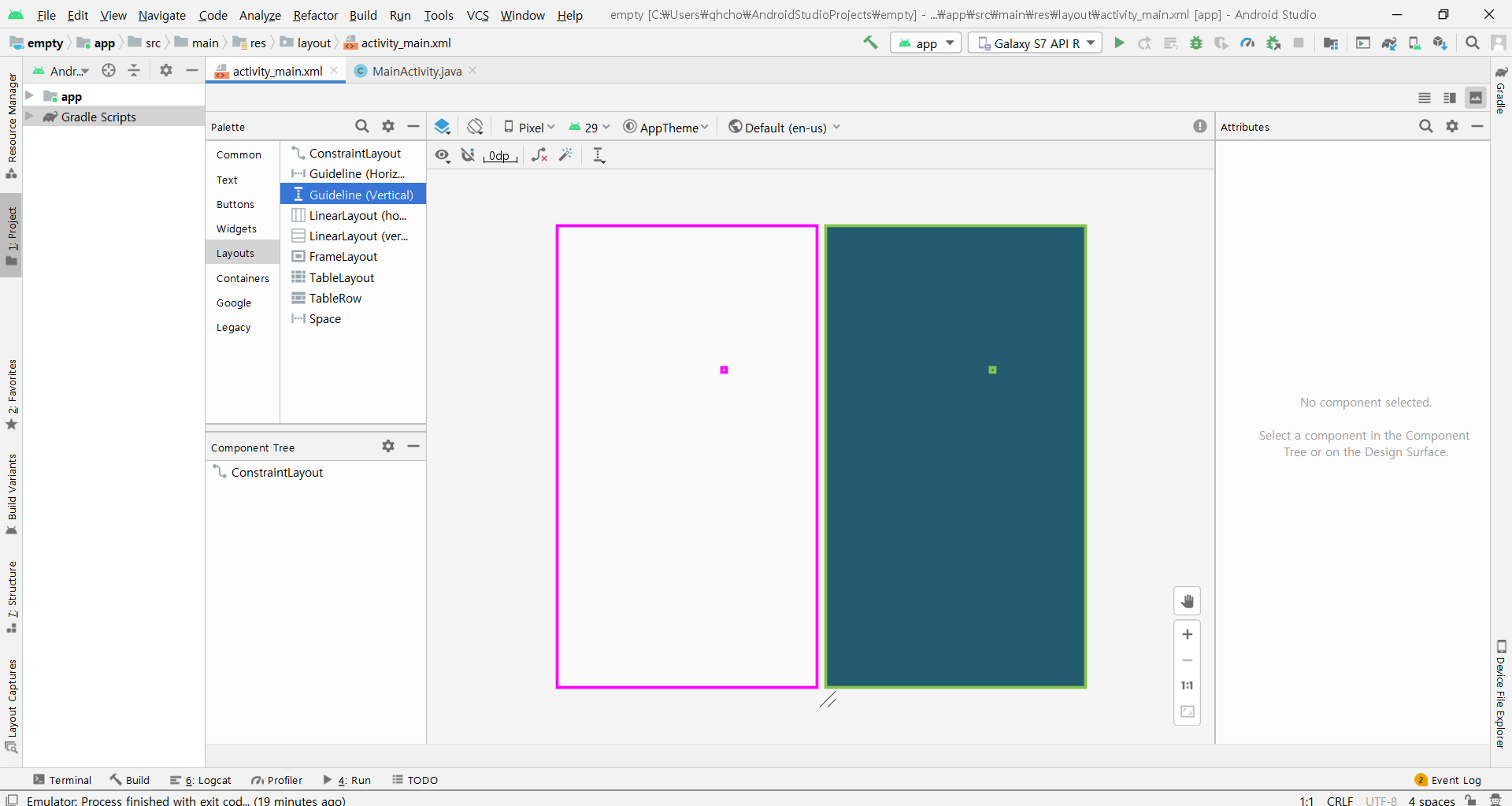This screenshot has width=1512, height=806.
Task: Open the Refactor menu
Action: click(x=315, y=15)
